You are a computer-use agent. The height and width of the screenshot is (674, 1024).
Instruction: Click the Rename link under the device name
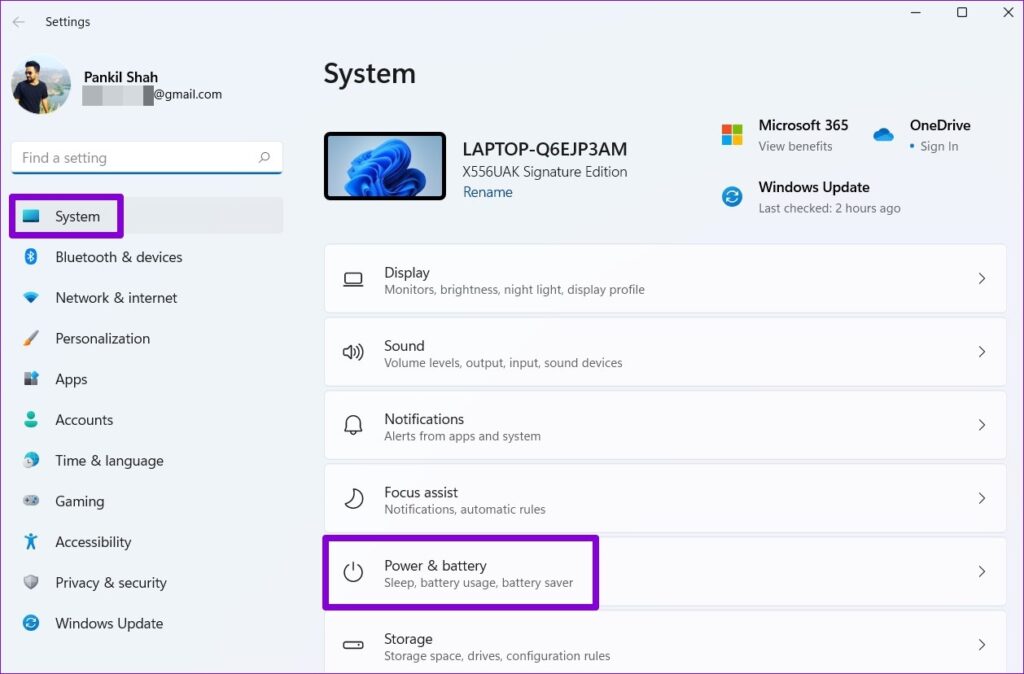pyautogui.click(x=487, y=191)
